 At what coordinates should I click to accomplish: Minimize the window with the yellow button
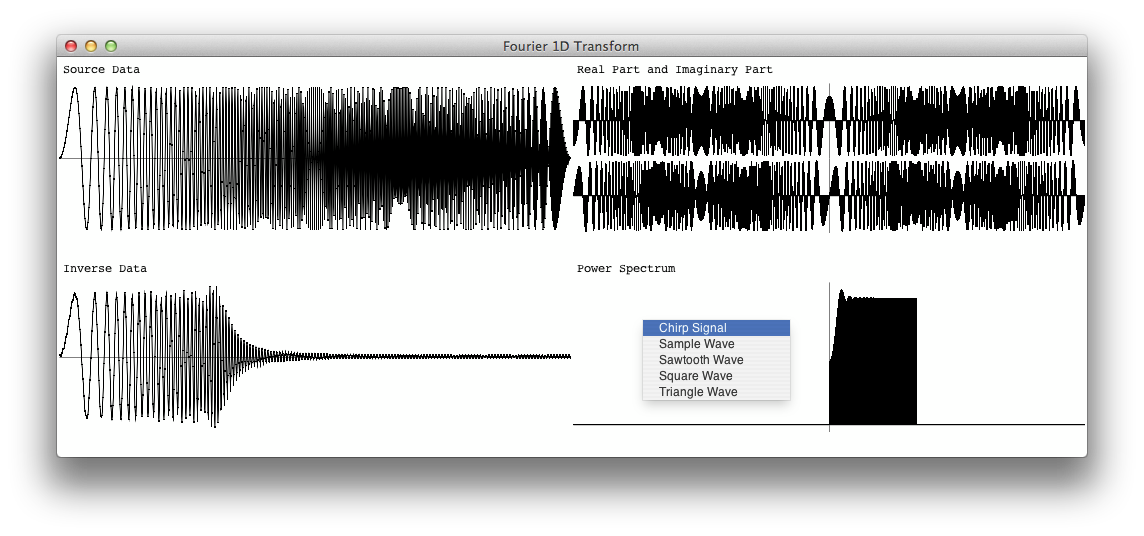[x=91, y=46]
